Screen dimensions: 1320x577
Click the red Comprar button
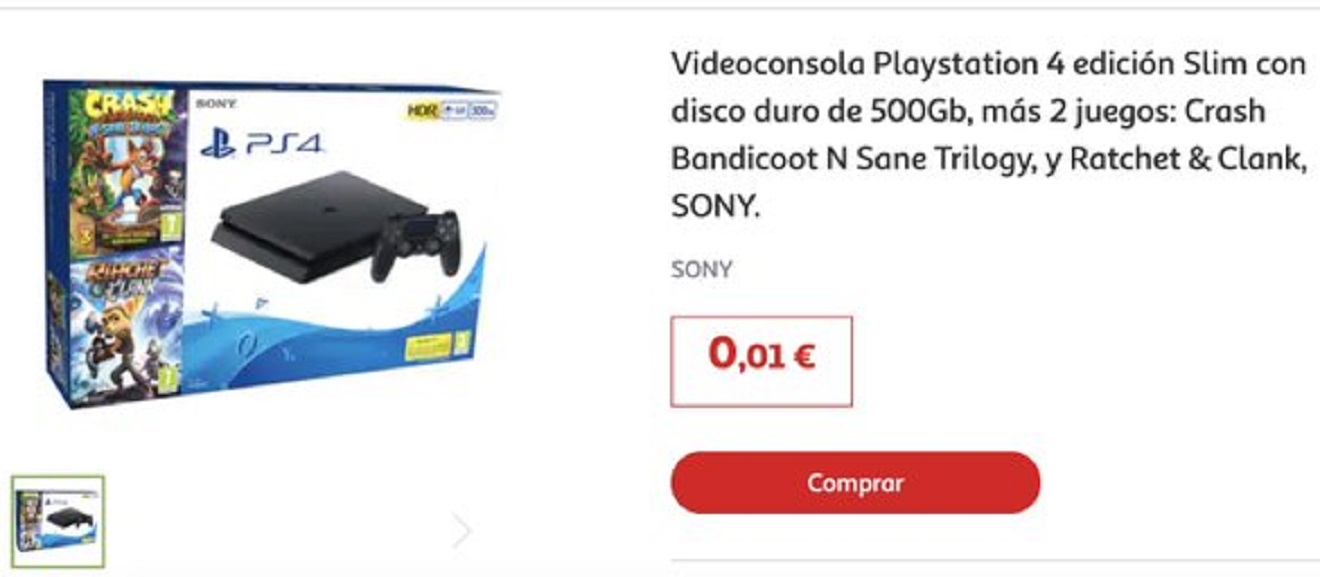pyautogui.click(x=855, y=483)
